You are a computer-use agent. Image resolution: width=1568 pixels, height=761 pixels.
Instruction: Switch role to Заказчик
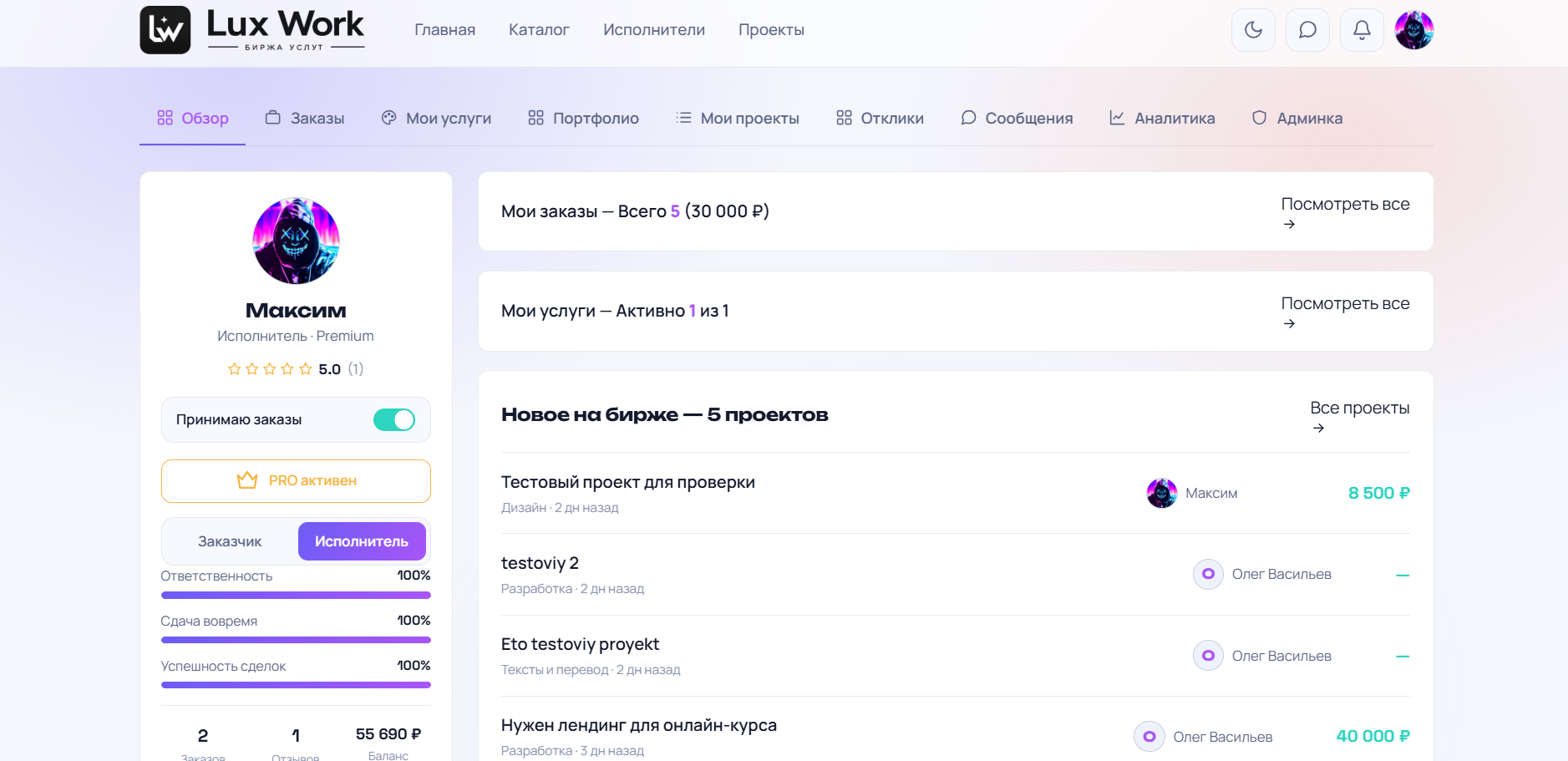pos(230,541)
